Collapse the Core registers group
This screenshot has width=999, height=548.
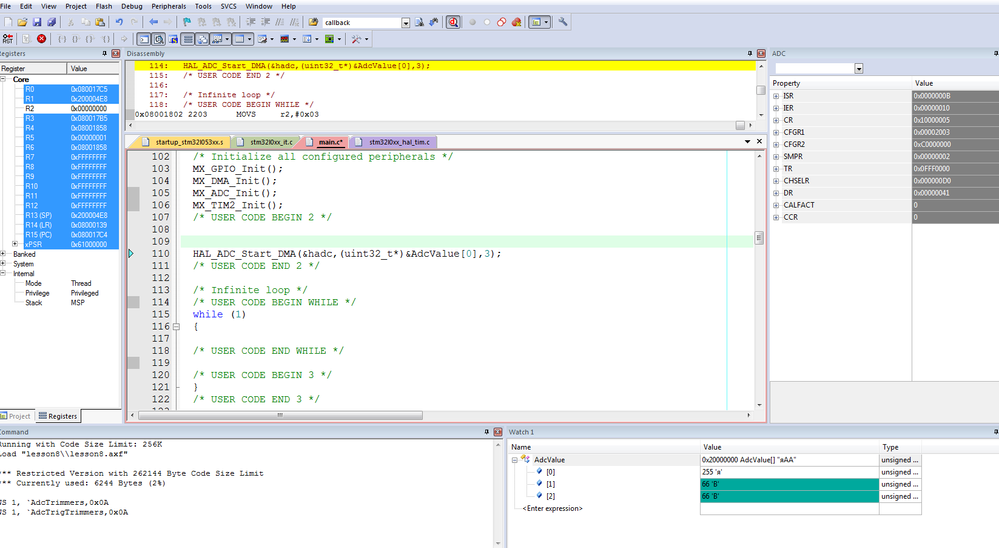[x=3, y=79]
